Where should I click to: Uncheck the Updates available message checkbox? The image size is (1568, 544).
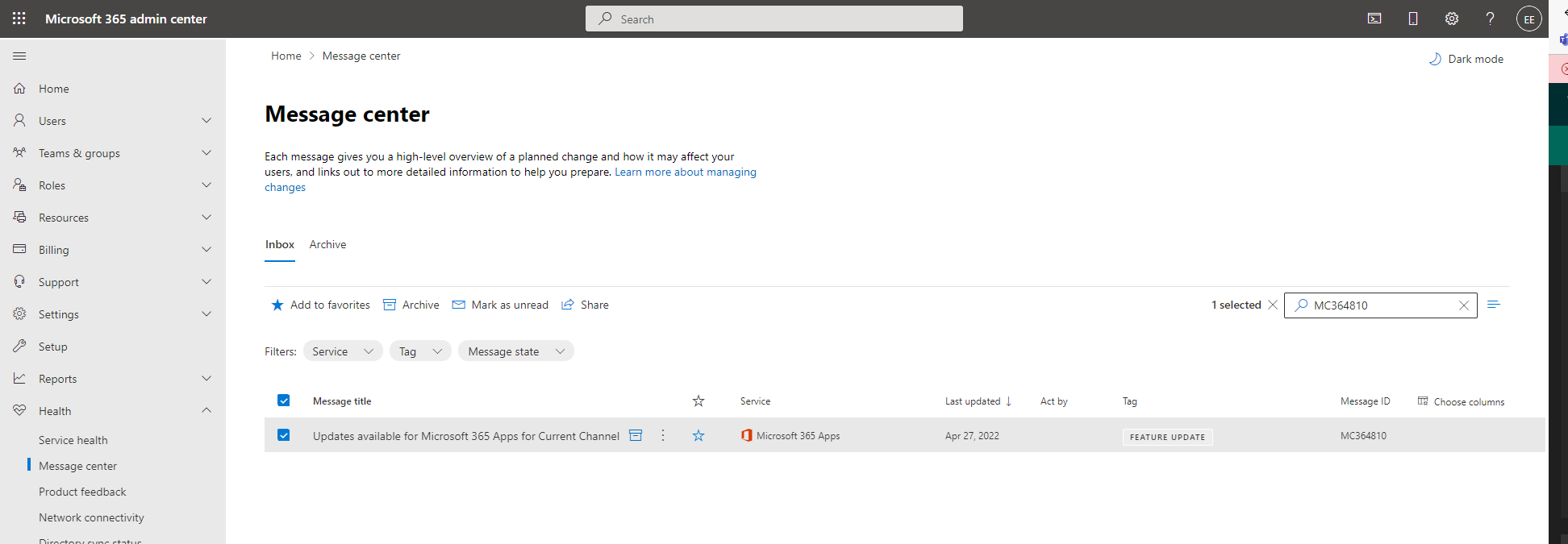pos(284,435)
